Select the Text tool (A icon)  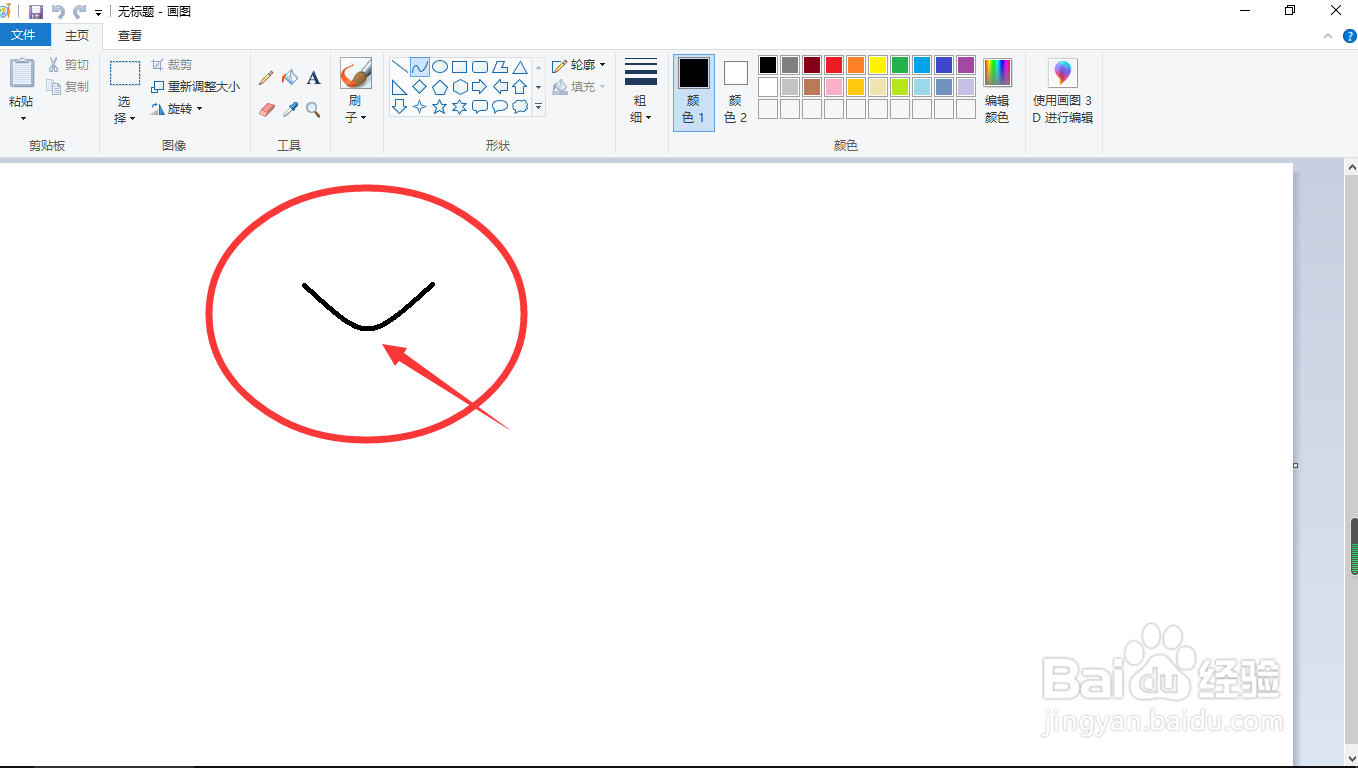(314, 78)
